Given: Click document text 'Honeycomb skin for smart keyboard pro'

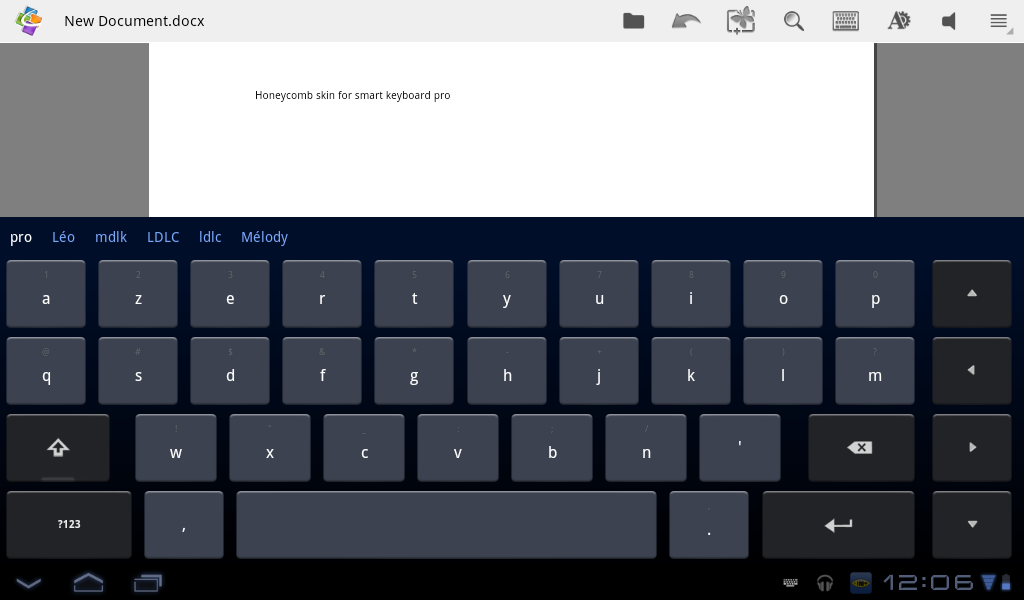Looking at the screenshot, I should click(353, 95).
